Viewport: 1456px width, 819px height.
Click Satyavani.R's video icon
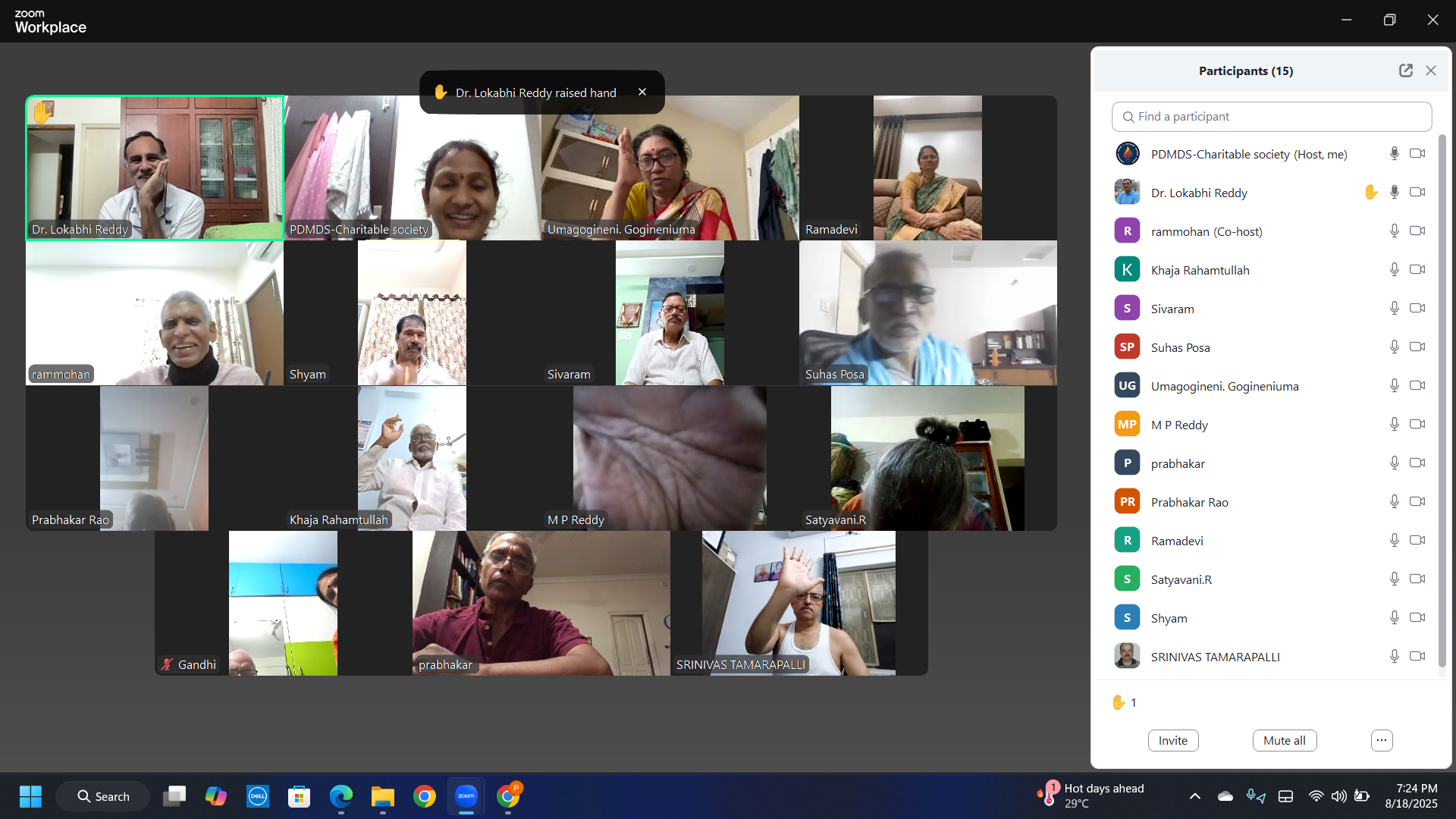pos(1417,579)
